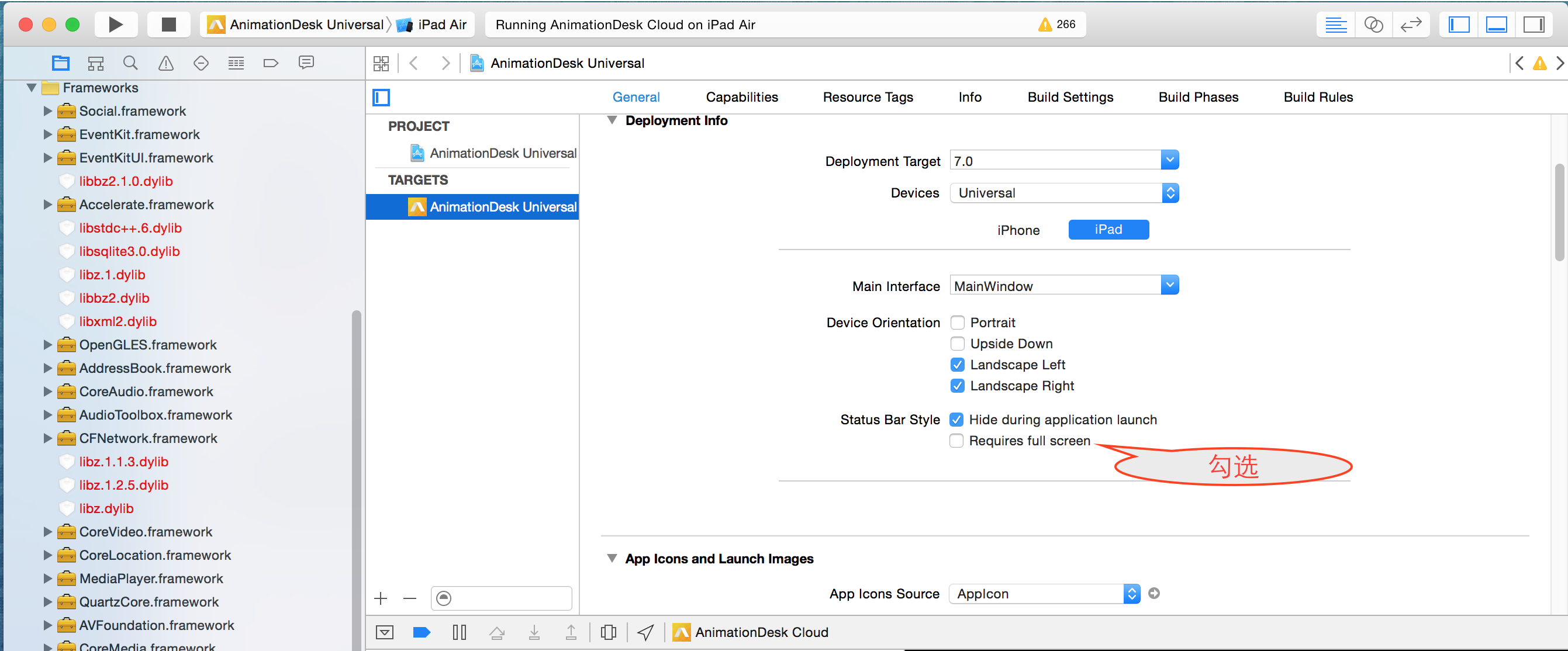Show the Project navigator folder icon
This screenshot has height=651, width=1568.
click(x=61, y=63)
